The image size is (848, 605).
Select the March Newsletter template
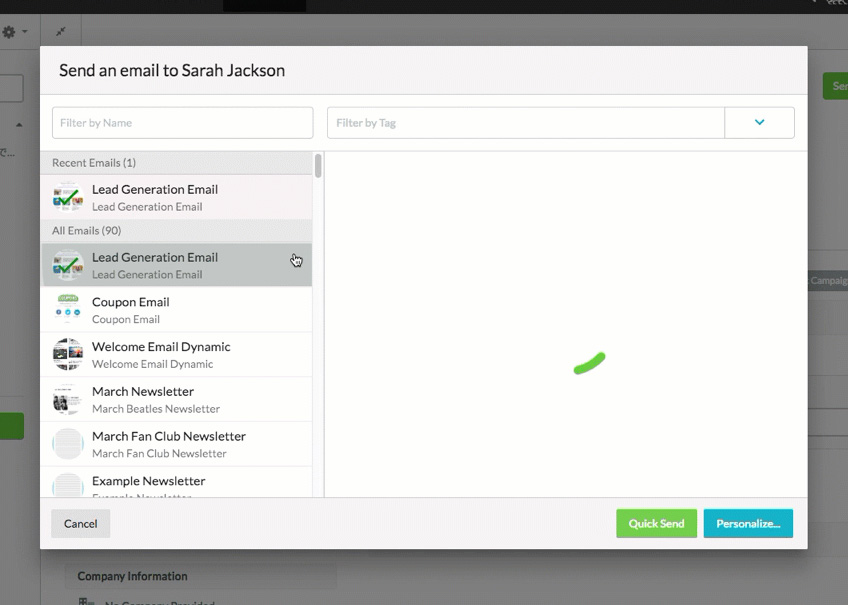(x=176, y=400)
